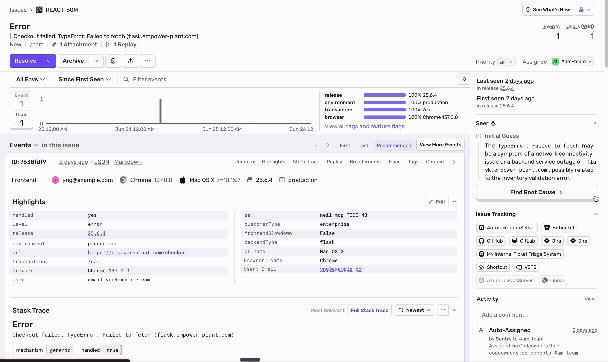The width and height of the screenshot is (608, 362).
Task: Click the GitLab issue tracking button
Action: pos(523,241)
